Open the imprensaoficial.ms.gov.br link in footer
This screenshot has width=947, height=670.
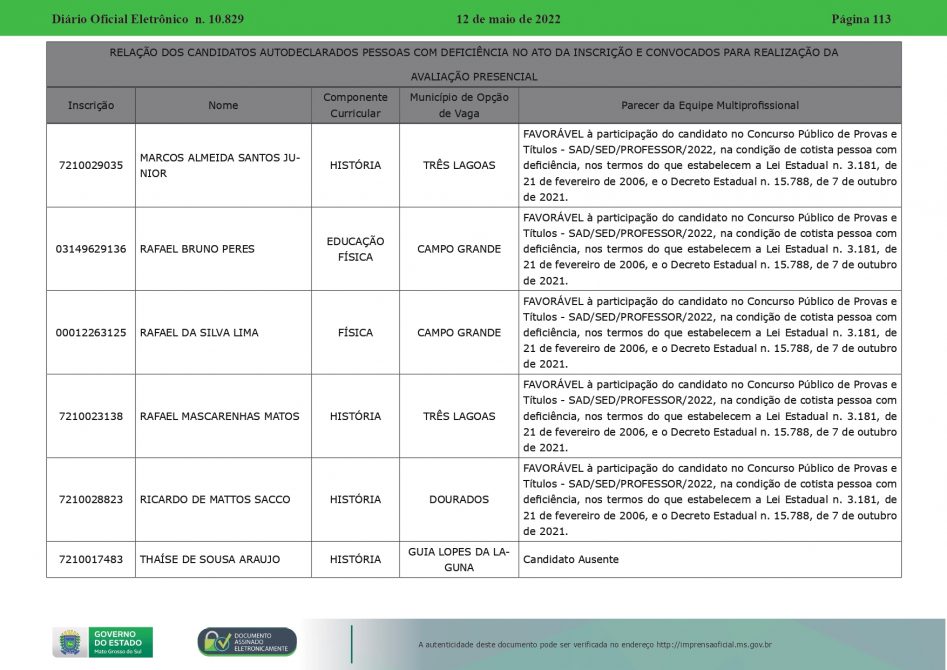point(713,645)
